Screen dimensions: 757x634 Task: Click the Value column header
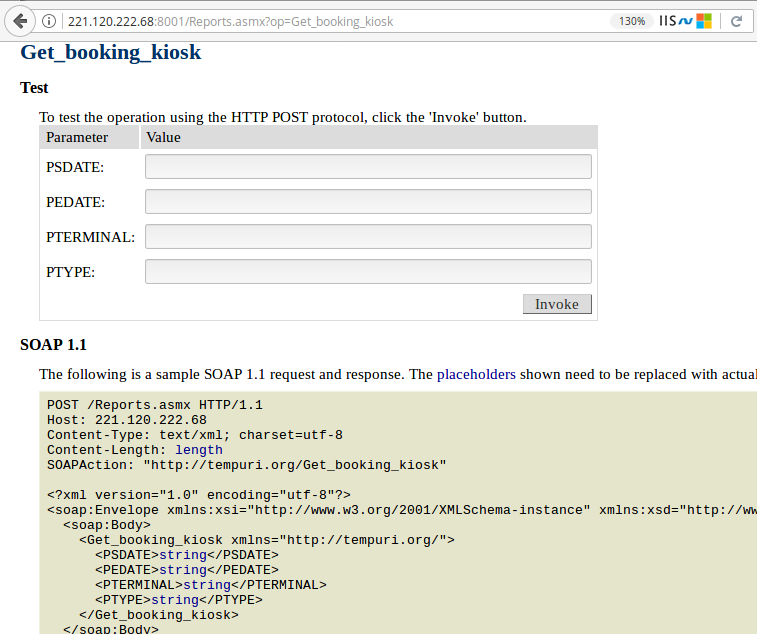coord(163,138)
